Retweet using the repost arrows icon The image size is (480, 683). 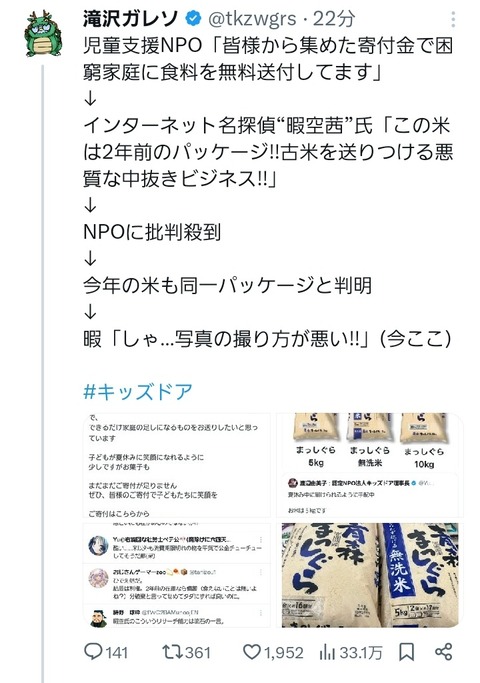171,652
